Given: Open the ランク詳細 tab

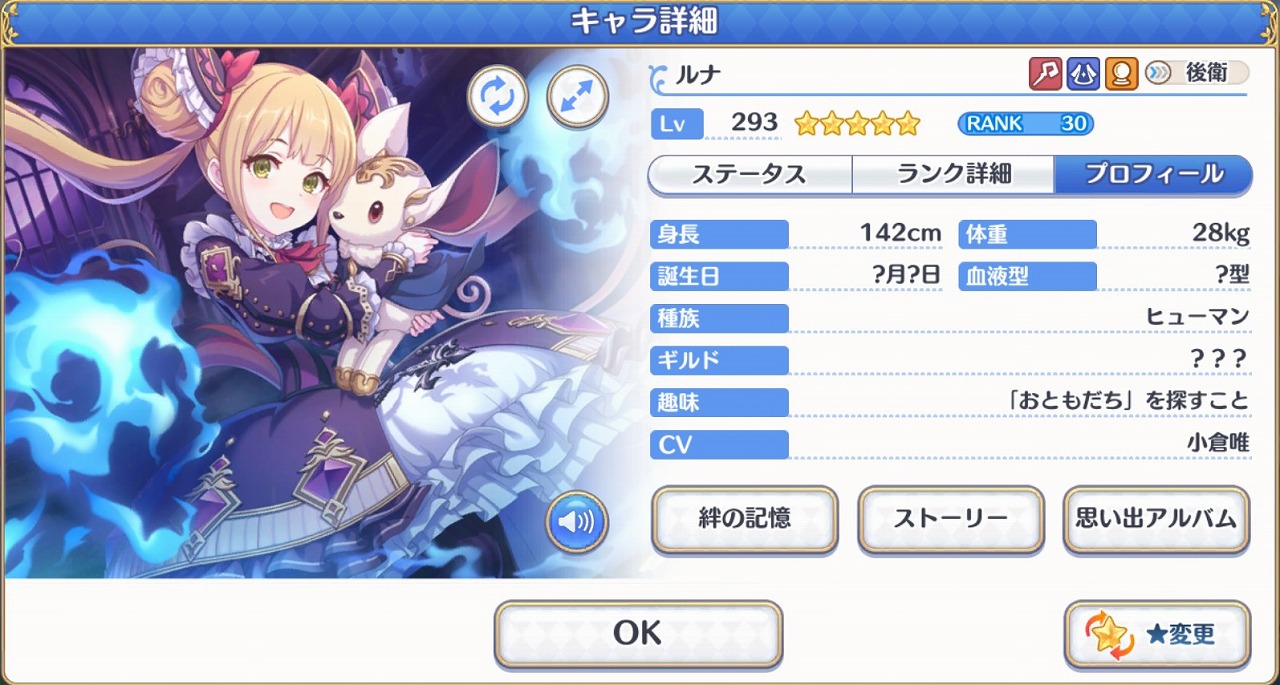Looking at the screenshot, I should (x=953, y=174).
